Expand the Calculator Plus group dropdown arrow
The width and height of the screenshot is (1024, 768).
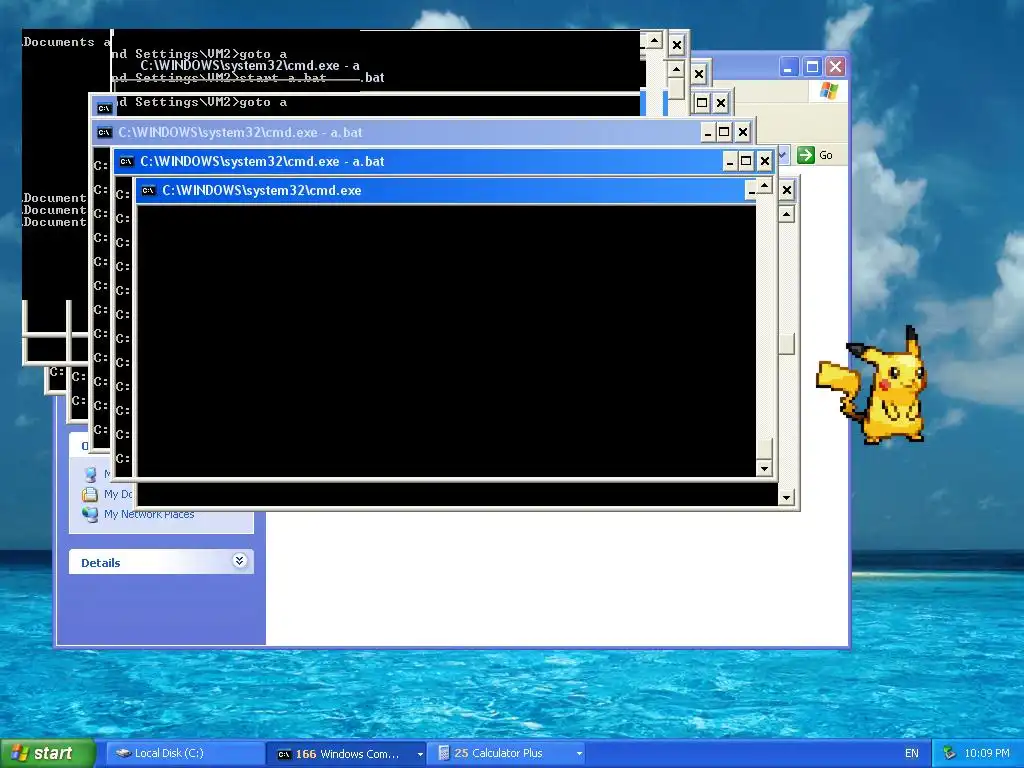coord(579,754)
